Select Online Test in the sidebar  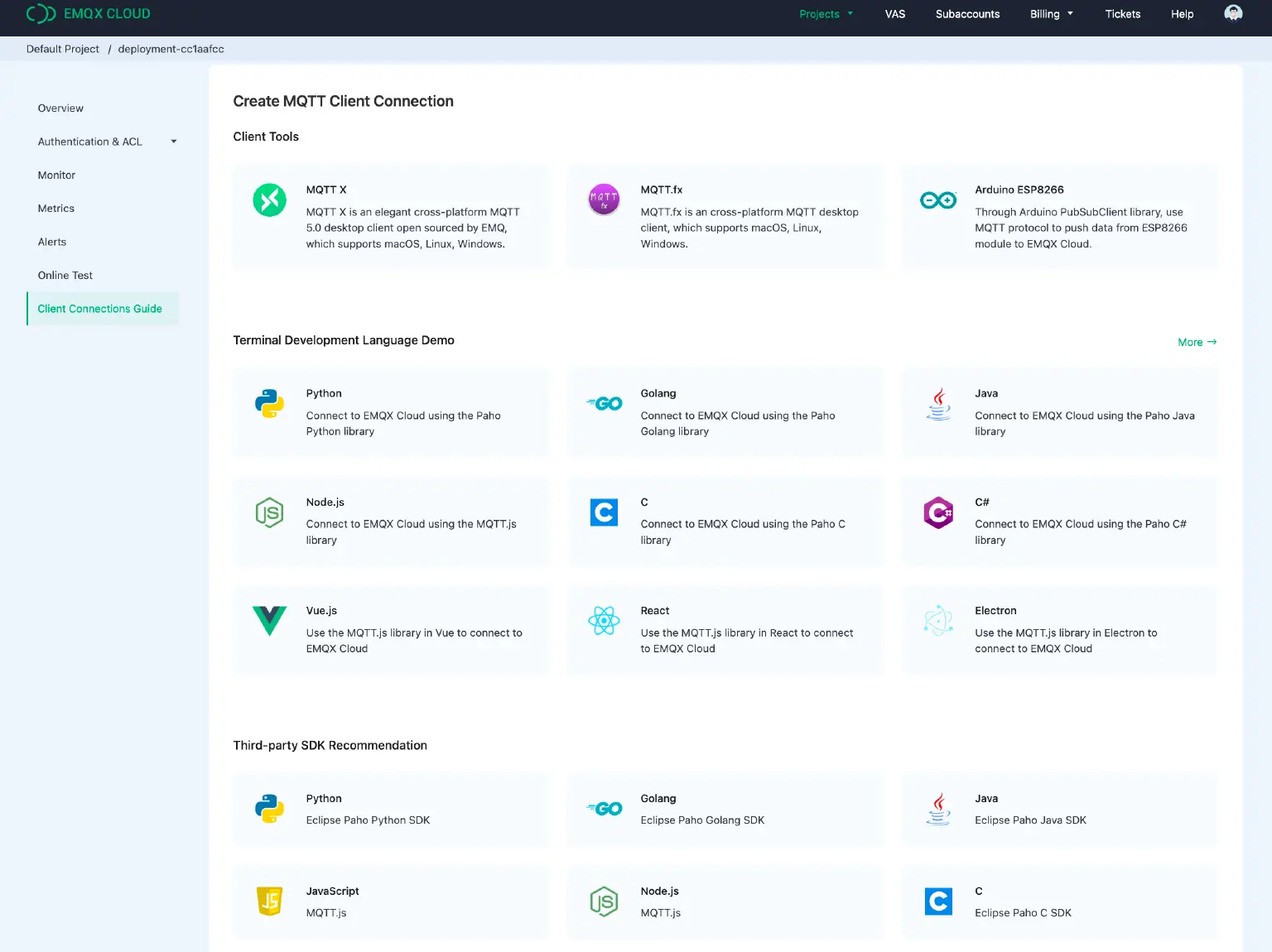[65, 275]
